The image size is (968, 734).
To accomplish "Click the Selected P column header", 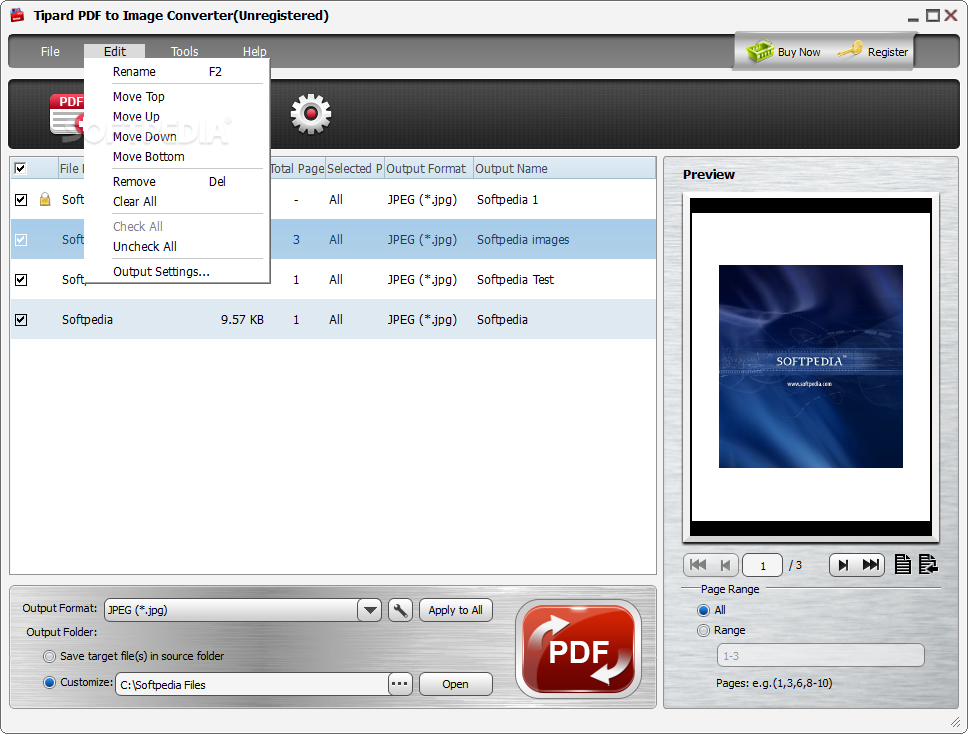I will click(355, 169).
